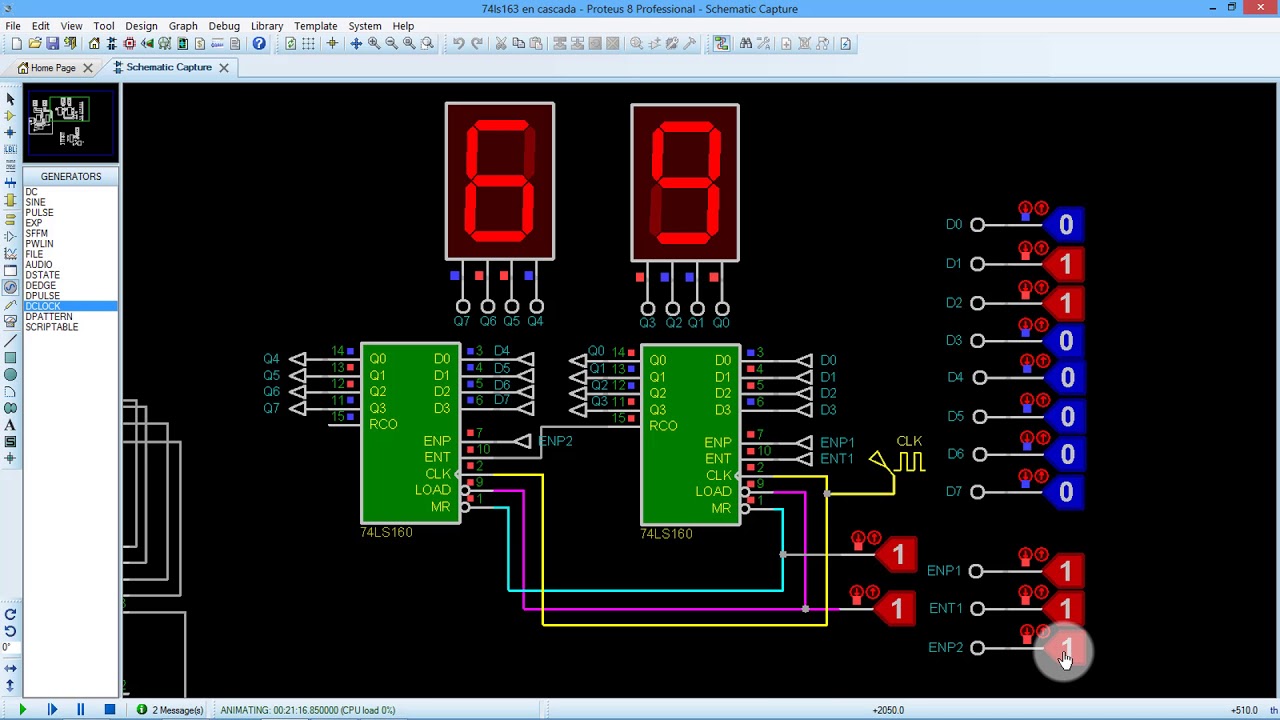This screenshot has width=1280, height=720.
Task: Redraw the display with the refresh icon
Action: click(291, 44)
